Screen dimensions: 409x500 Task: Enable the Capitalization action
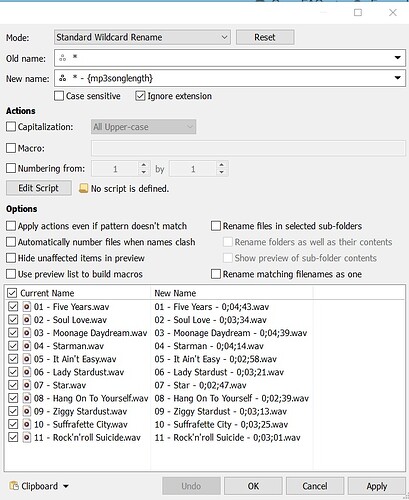[x=11, y=127]
